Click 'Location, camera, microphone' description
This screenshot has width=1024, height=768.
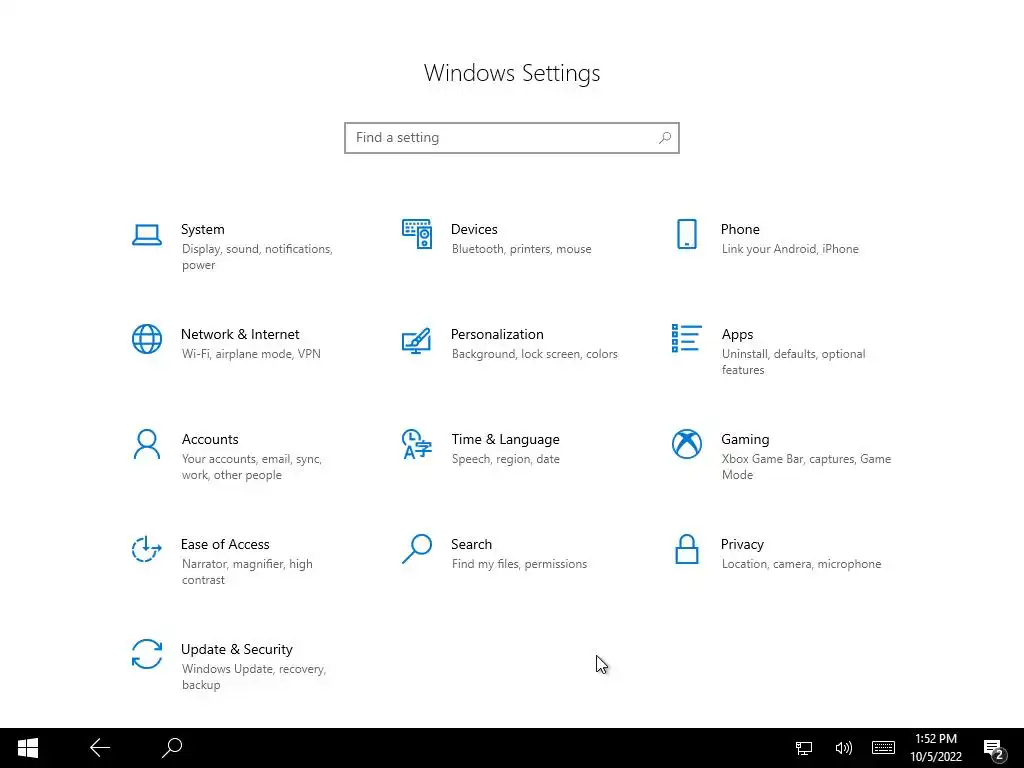[801, 564]
